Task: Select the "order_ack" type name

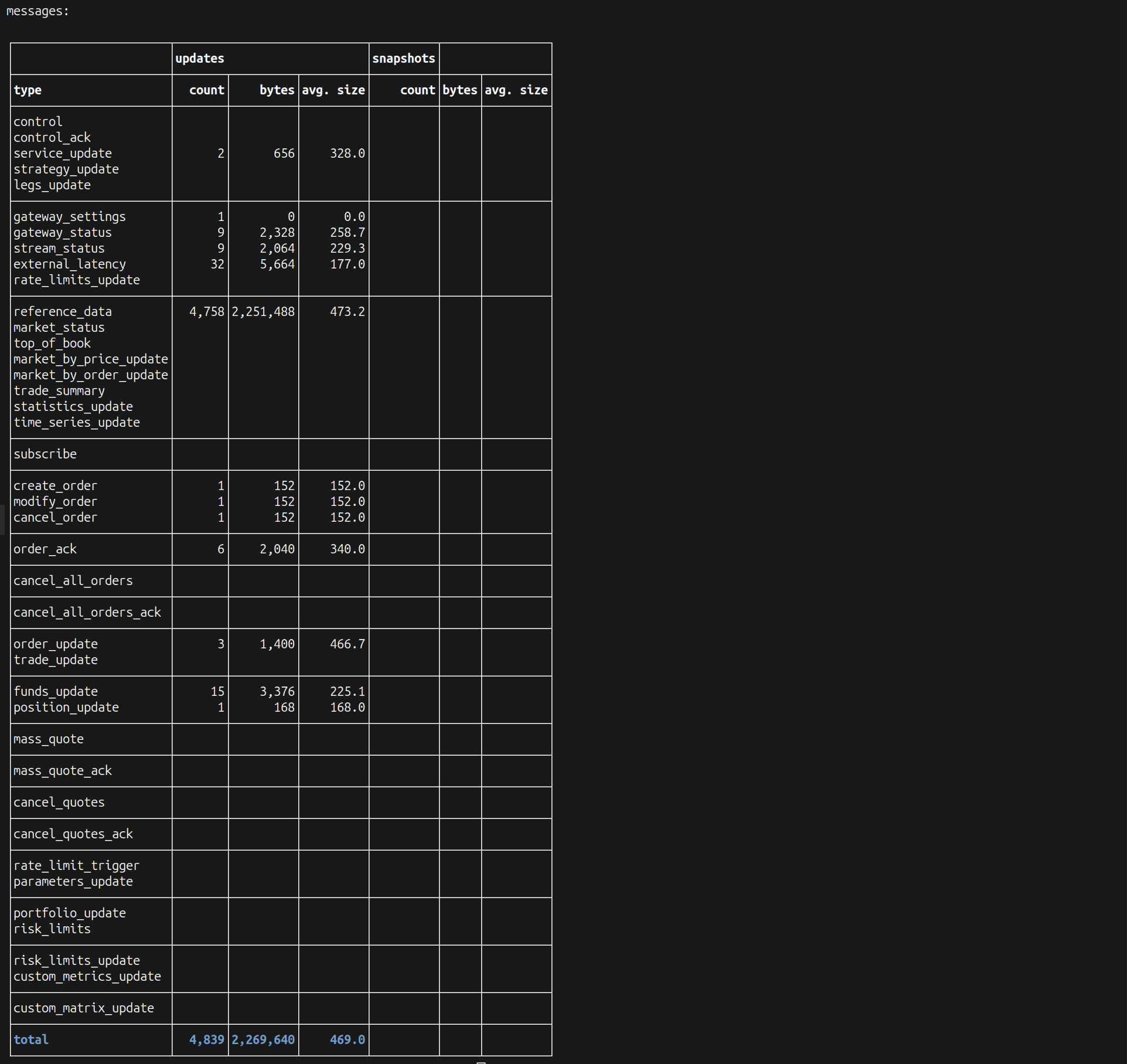Action: click(45, 549)
